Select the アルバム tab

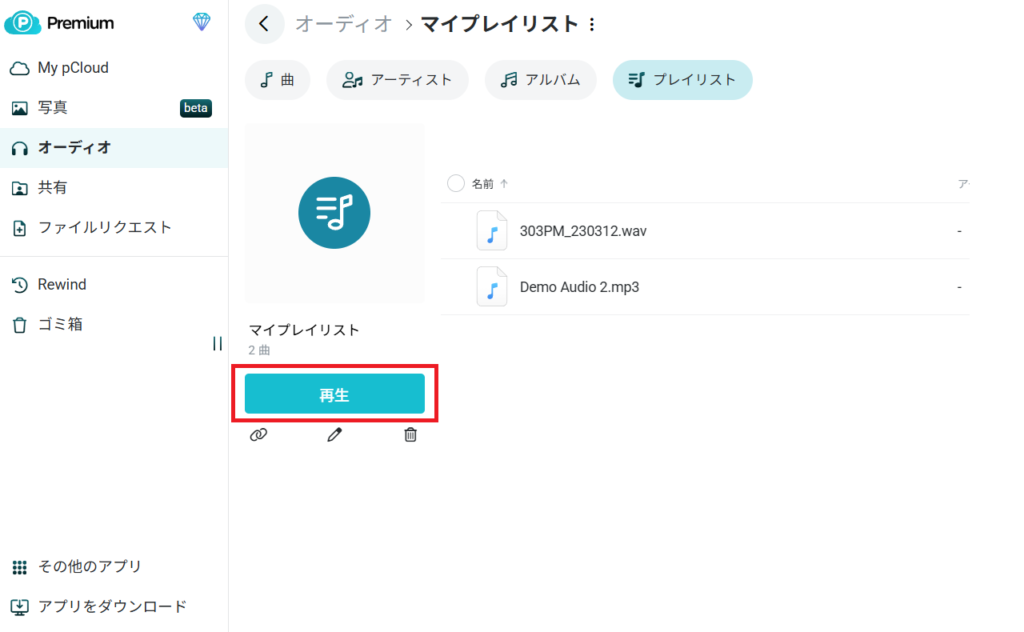tap(540, 80)
